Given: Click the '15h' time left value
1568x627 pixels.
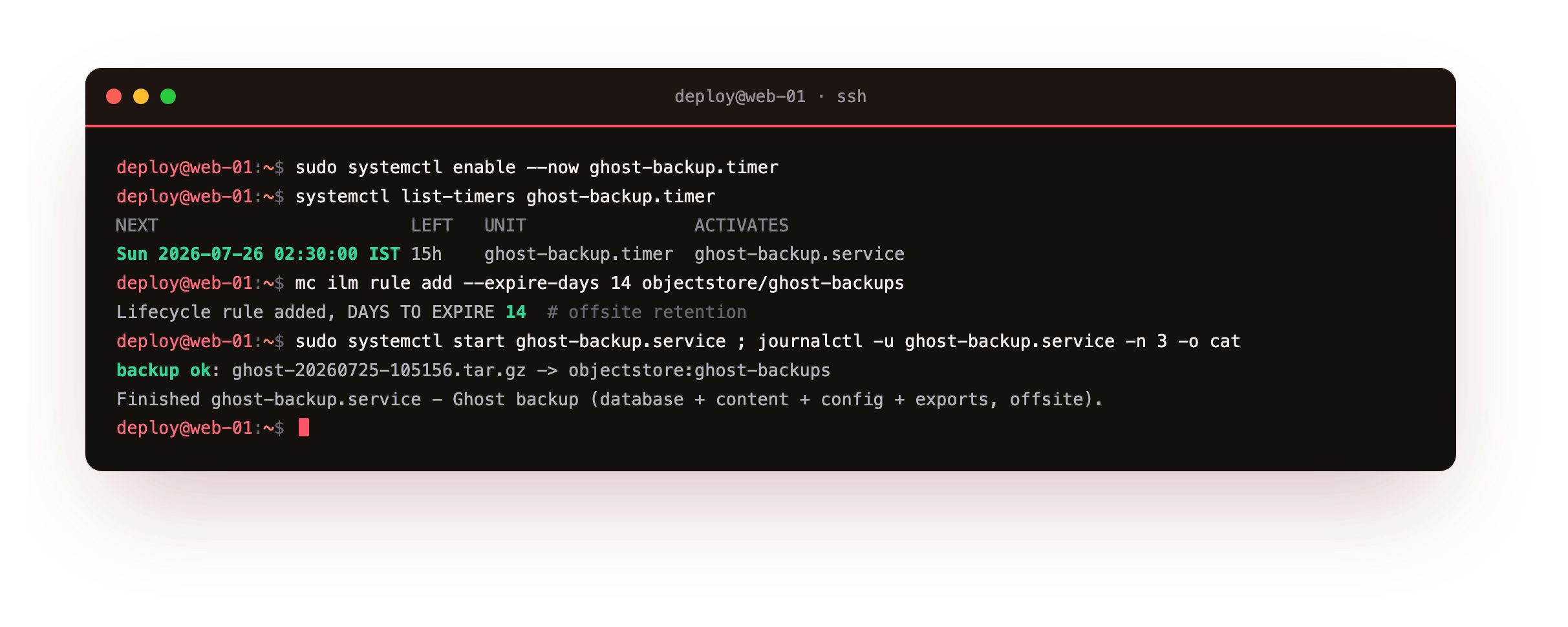Looking at the screenshot, I should [427, 254].
